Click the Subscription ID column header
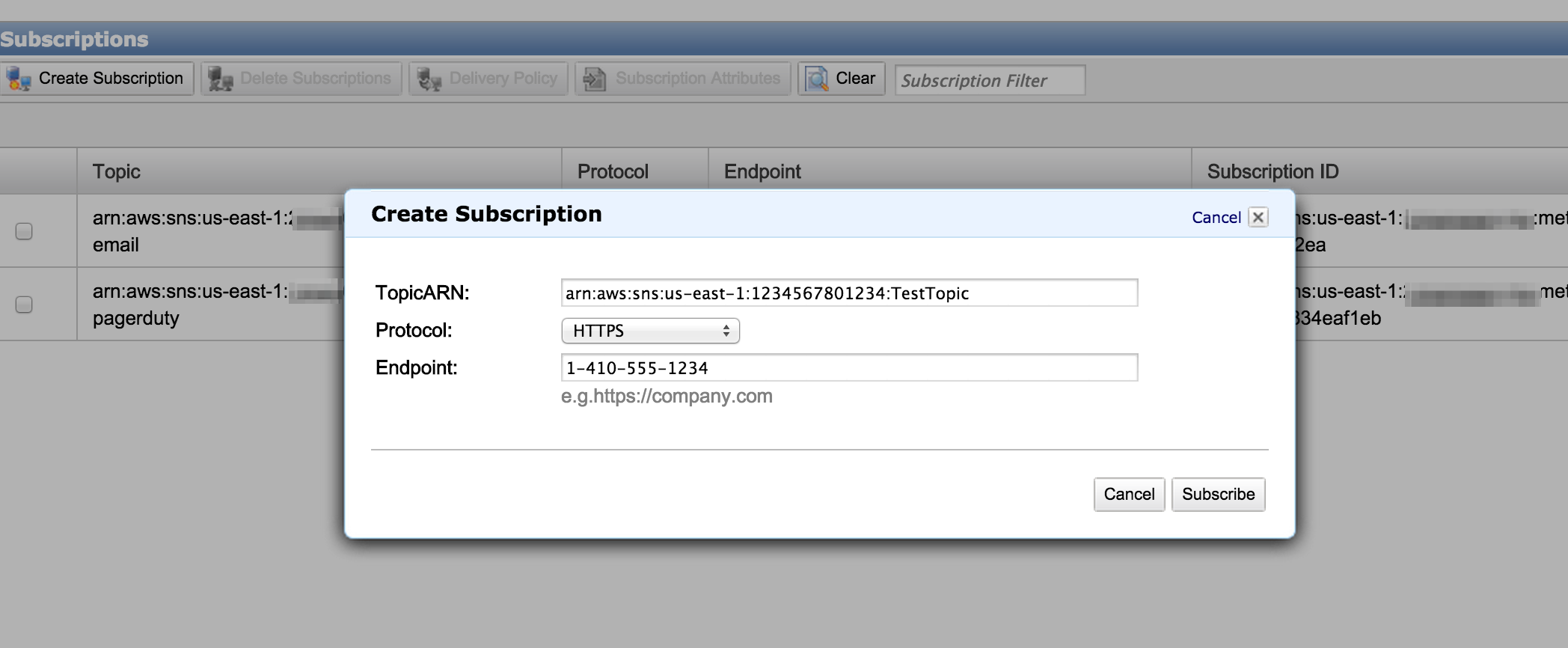The width and height of the screenshot is (1568, 648). tap(1273, 171)
